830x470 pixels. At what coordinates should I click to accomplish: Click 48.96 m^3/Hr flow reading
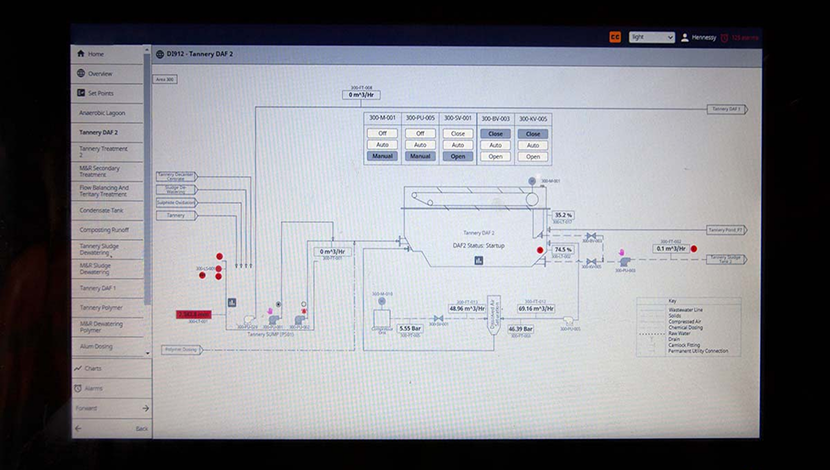pos(467,308)
